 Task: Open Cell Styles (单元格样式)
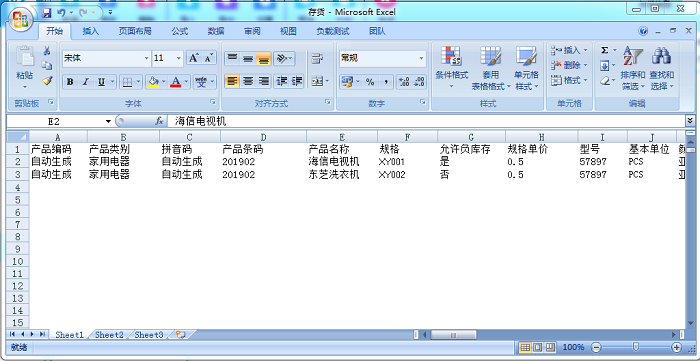click(526, 67)
